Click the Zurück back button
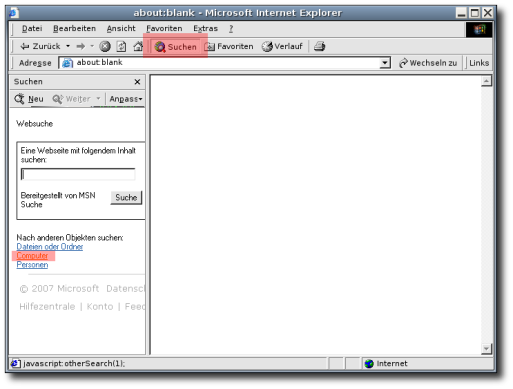513x389 pixels. [x=40, y=46]
